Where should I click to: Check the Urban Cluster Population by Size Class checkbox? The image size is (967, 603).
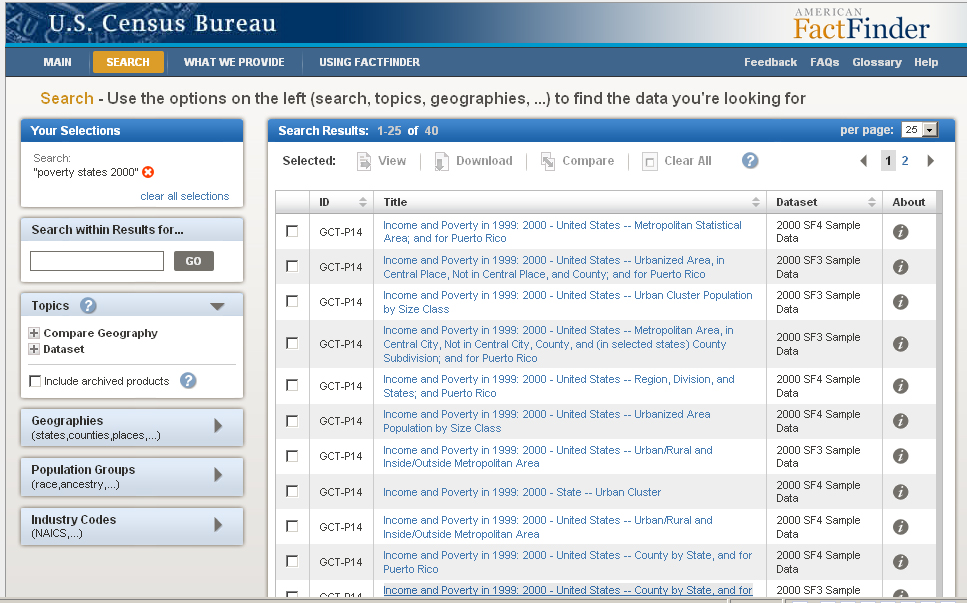[x=292, y=302]
